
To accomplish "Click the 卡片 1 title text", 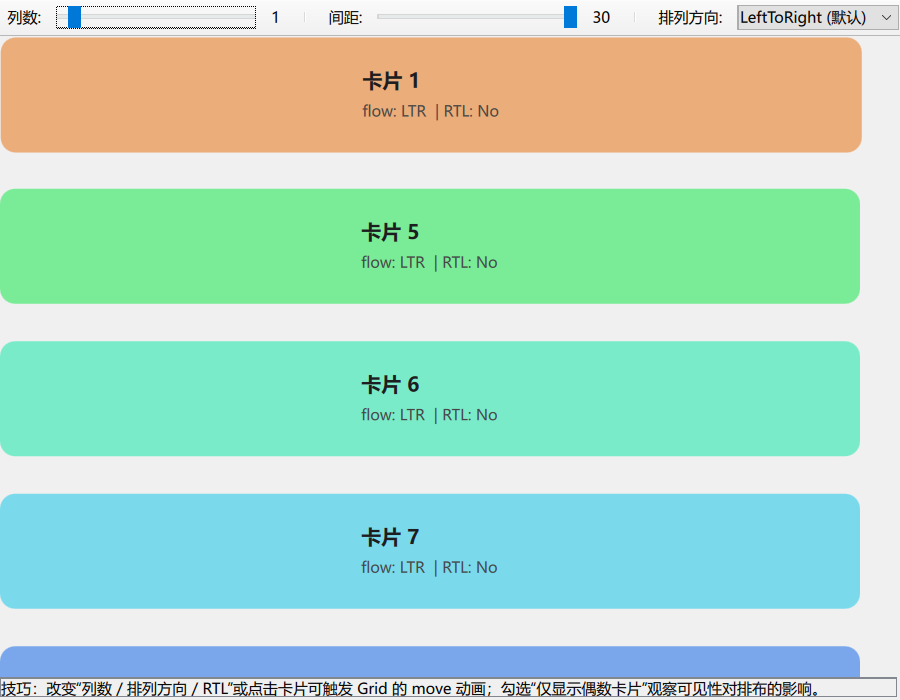I will click(x=391, y=81).
